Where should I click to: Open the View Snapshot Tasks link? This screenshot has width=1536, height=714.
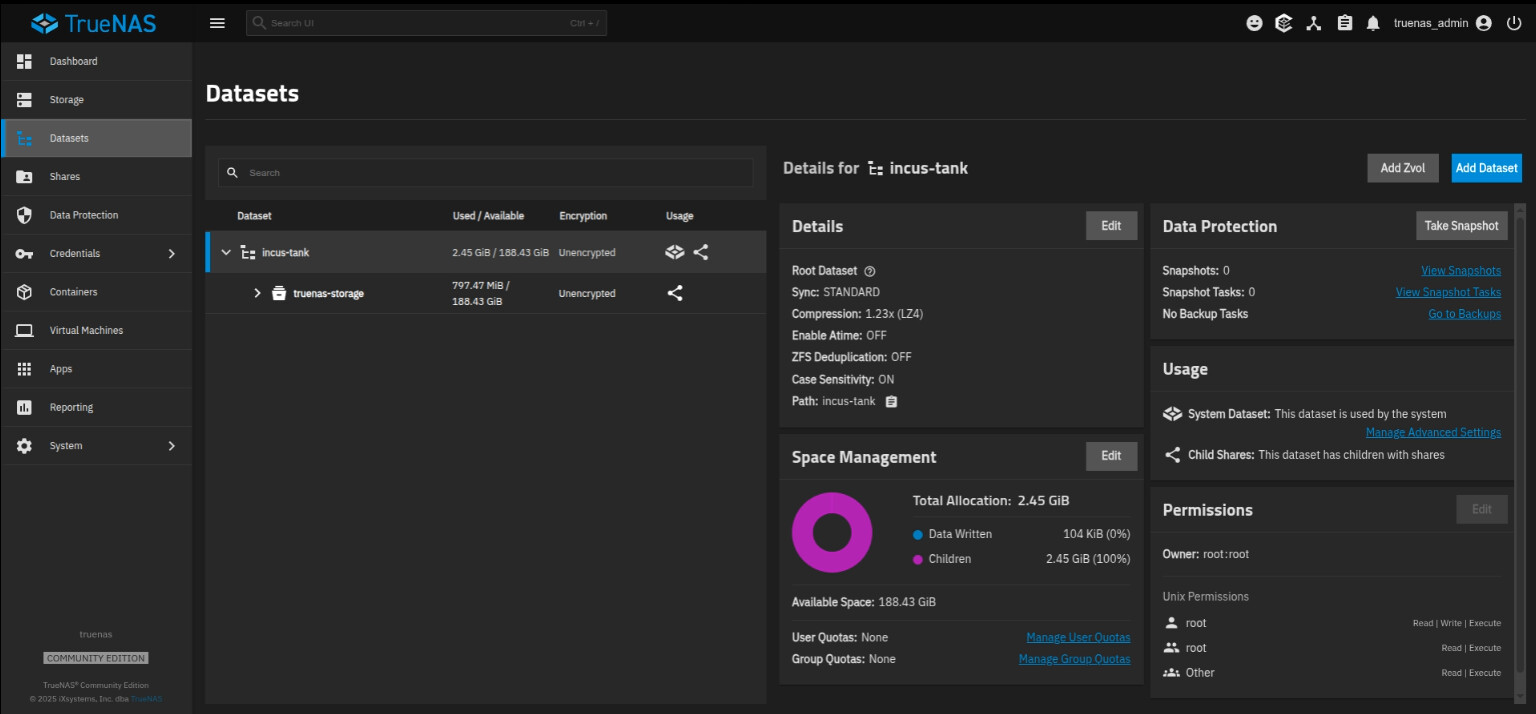[x=1448, y=292]
